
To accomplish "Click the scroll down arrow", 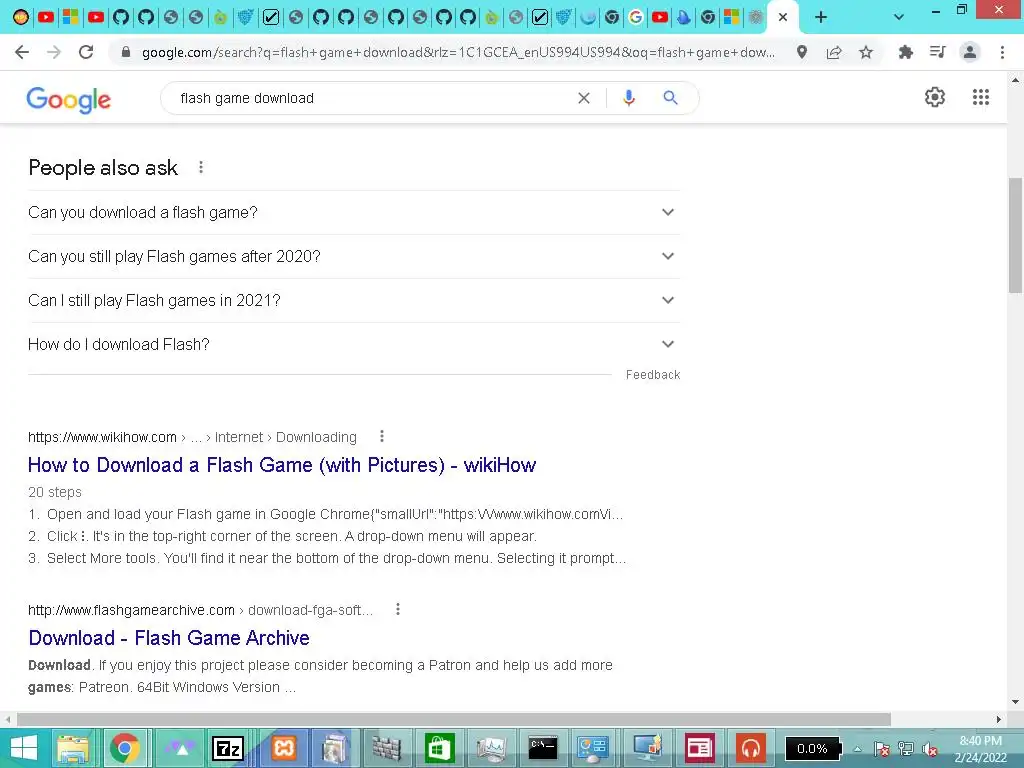I will point(1016,703).
